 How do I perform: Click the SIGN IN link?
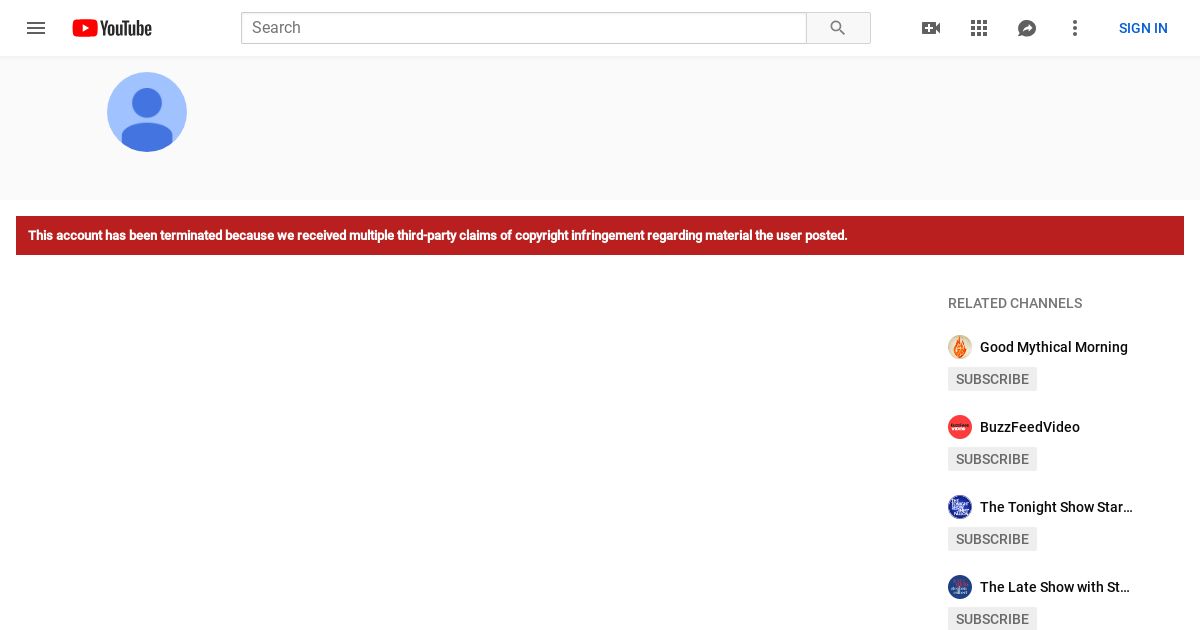(x=1143, y=28)
